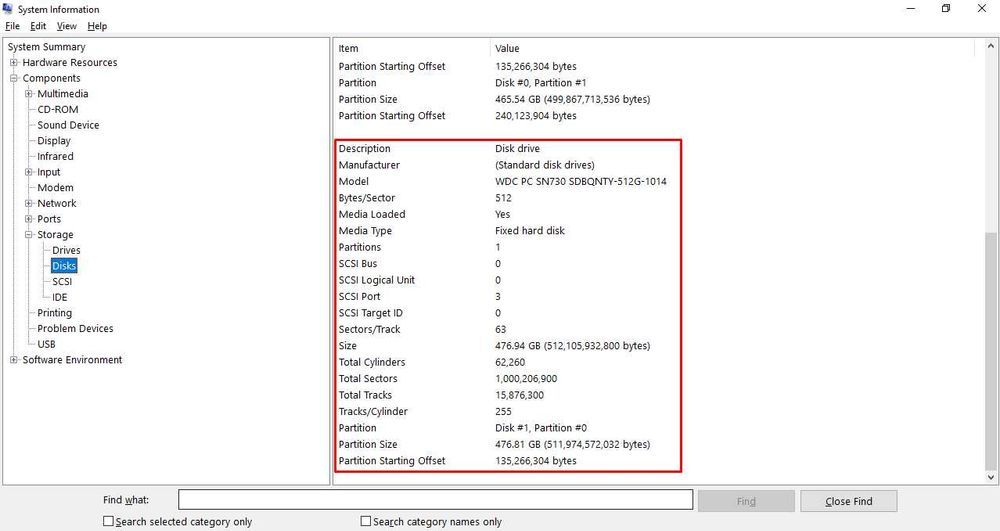Select the SCSI Target ID row
This screenshot has height=531, width=1000.
coord(420,314)
